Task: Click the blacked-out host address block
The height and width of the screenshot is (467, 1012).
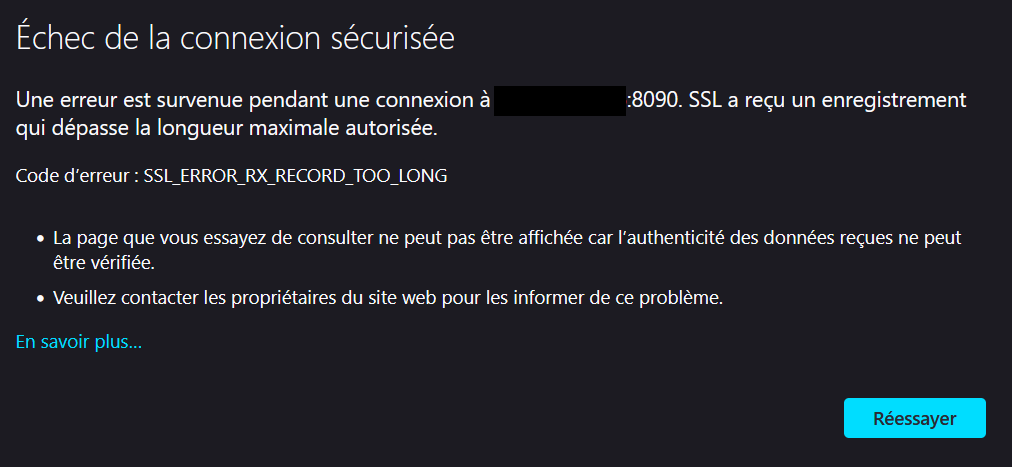Action: 559,101
